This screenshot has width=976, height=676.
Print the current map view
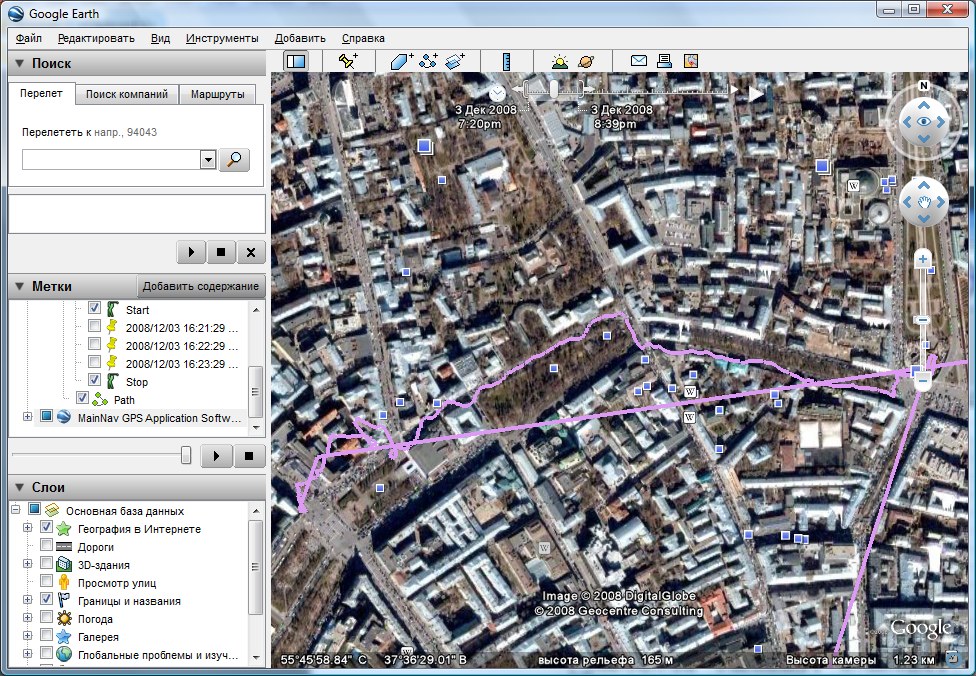pyautogui.click(x=664, y=61)
